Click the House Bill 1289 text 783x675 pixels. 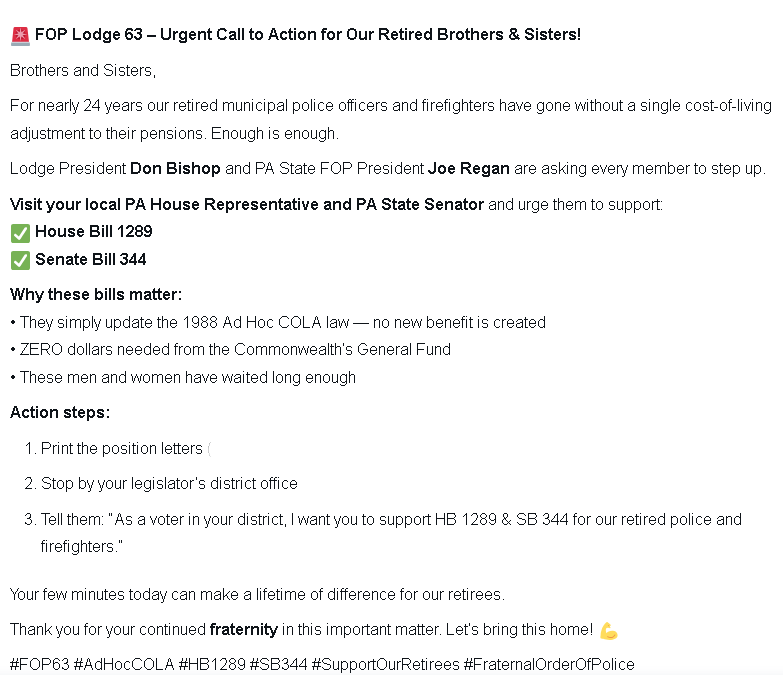coord(93,232)
